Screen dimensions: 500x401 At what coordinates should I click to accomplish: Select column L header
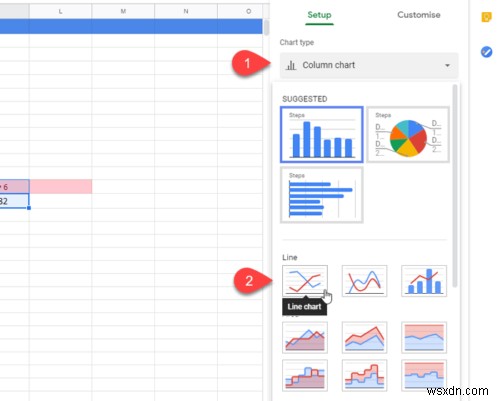coord(60,11)
